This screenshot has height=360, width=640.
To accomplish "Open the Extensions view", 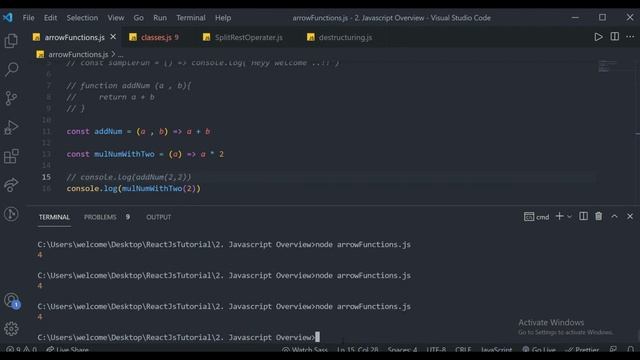I will pyautogui.click(x=11, y=156).
